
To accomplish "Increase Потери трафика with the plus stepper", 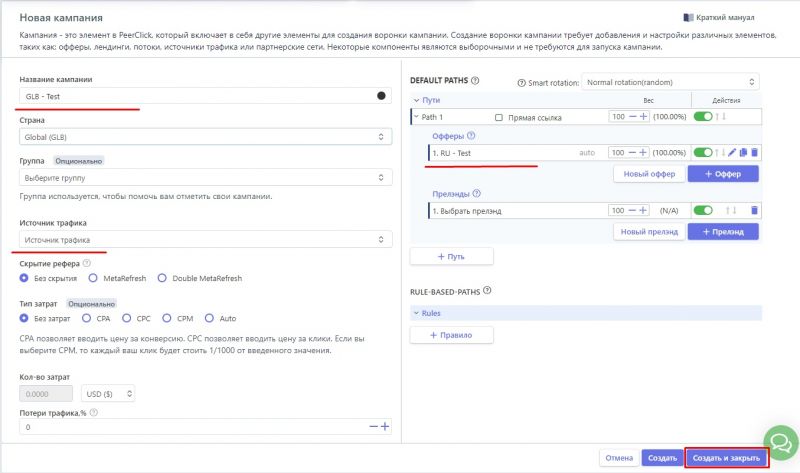I will click(385, 427).
